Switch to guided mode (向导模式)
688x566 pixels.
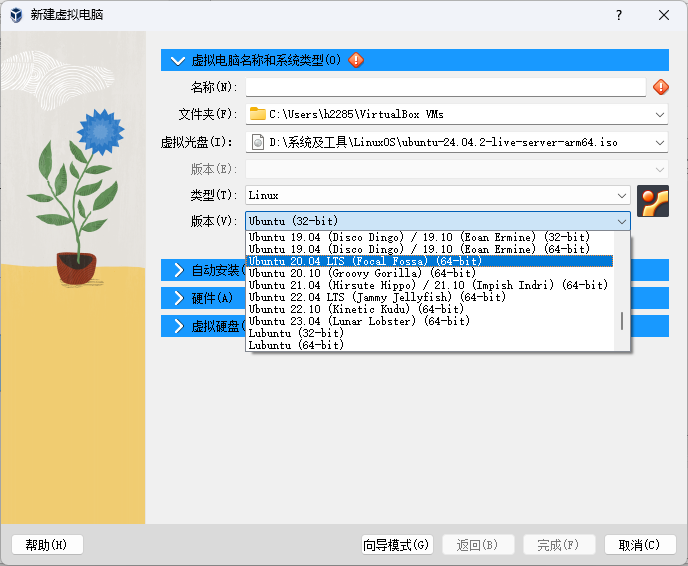coord(397,545)
